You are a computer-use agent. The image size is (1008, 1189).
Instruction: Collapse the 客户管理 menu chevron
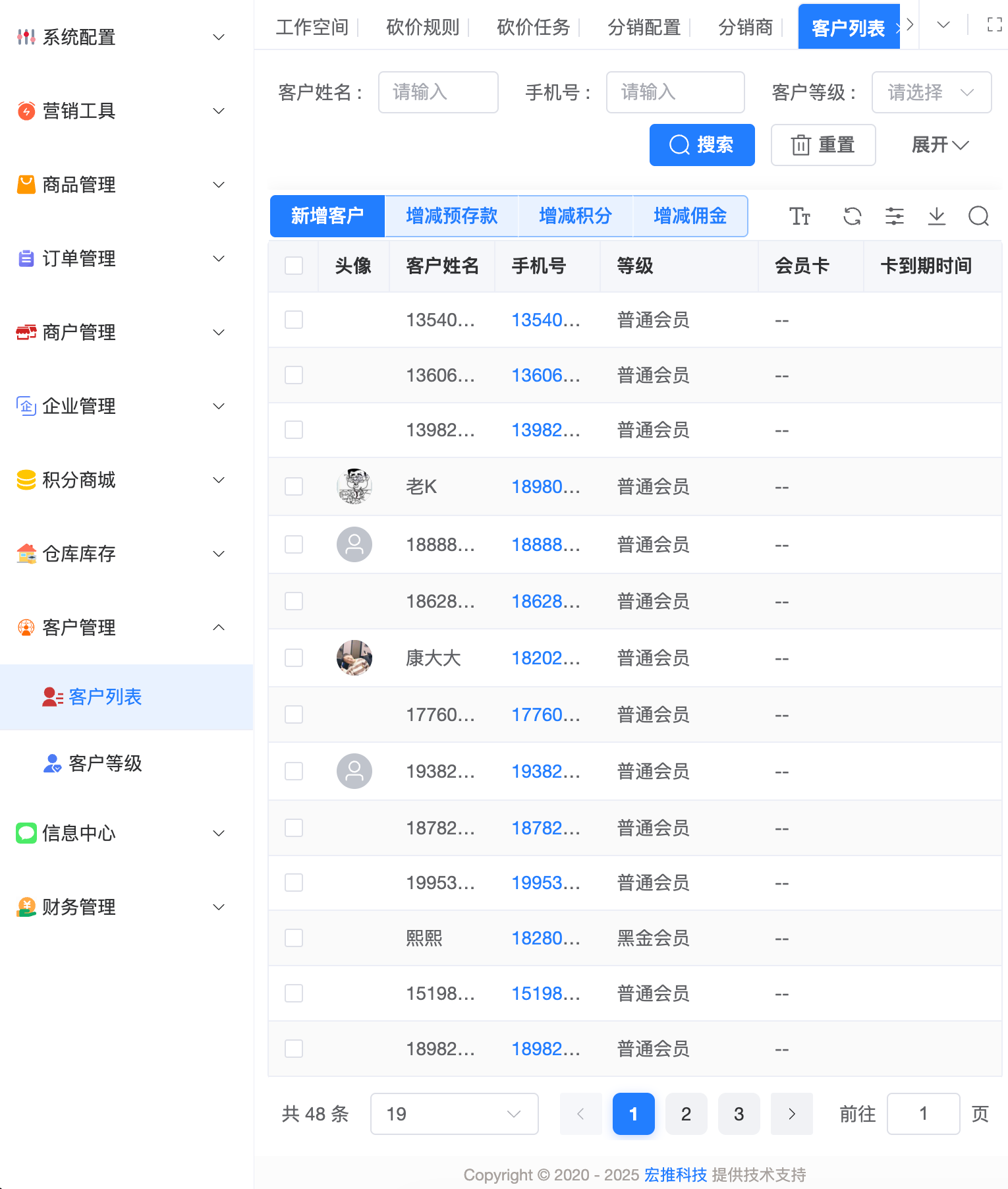219,627
